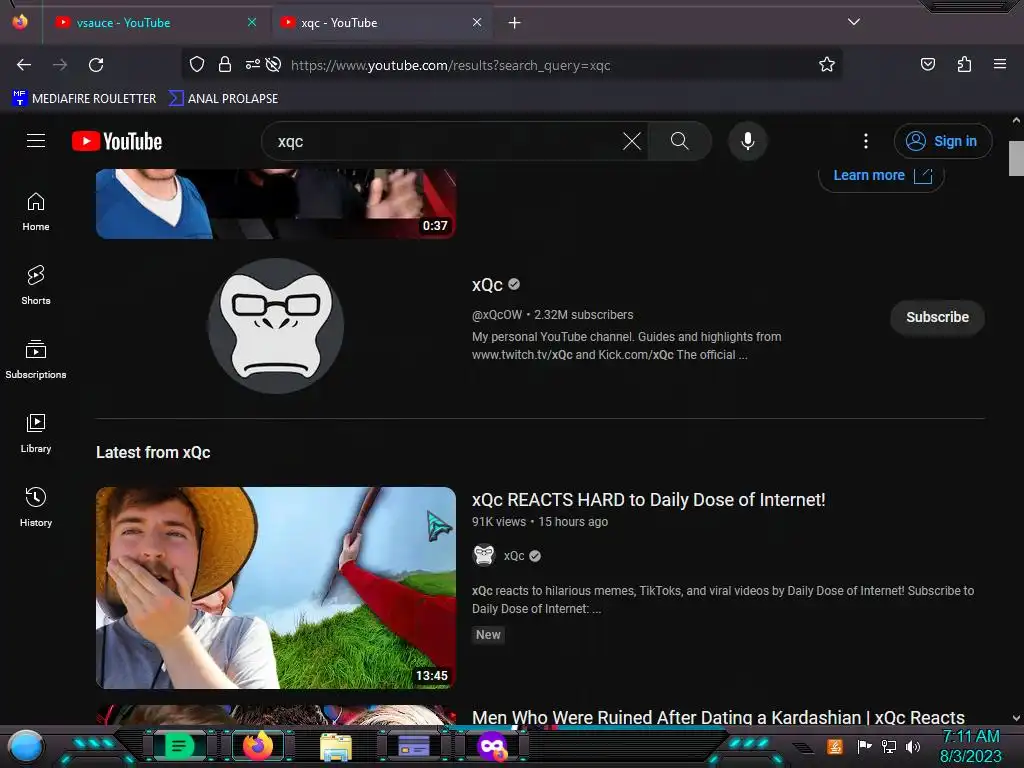This screenshot has height=768, width=1024.
Task: Close the vsauce - YouTube tab
Action: point(251,22)
